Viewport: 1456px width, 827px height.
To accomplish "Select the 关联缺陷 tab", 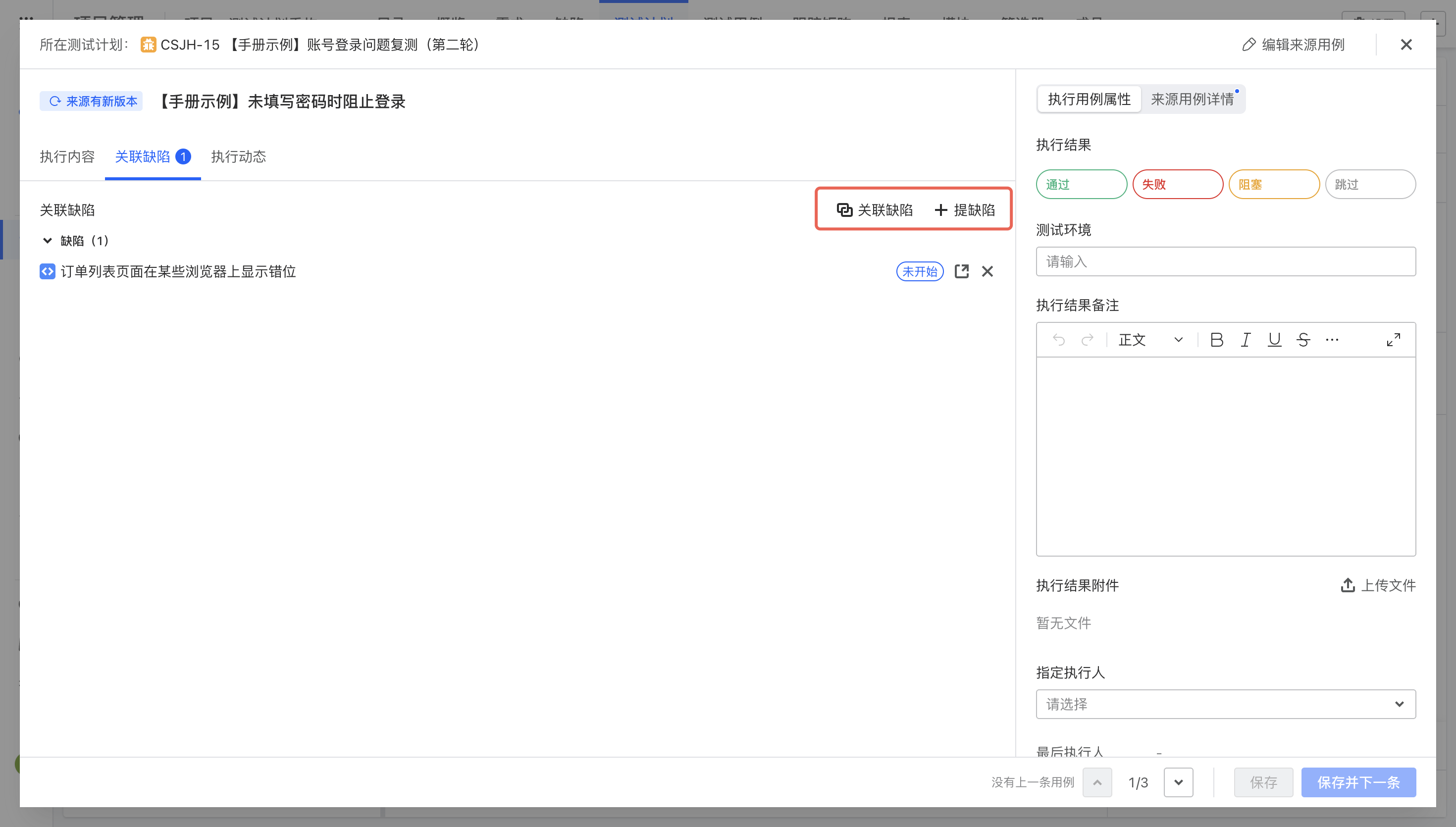I will pos(152,157).
